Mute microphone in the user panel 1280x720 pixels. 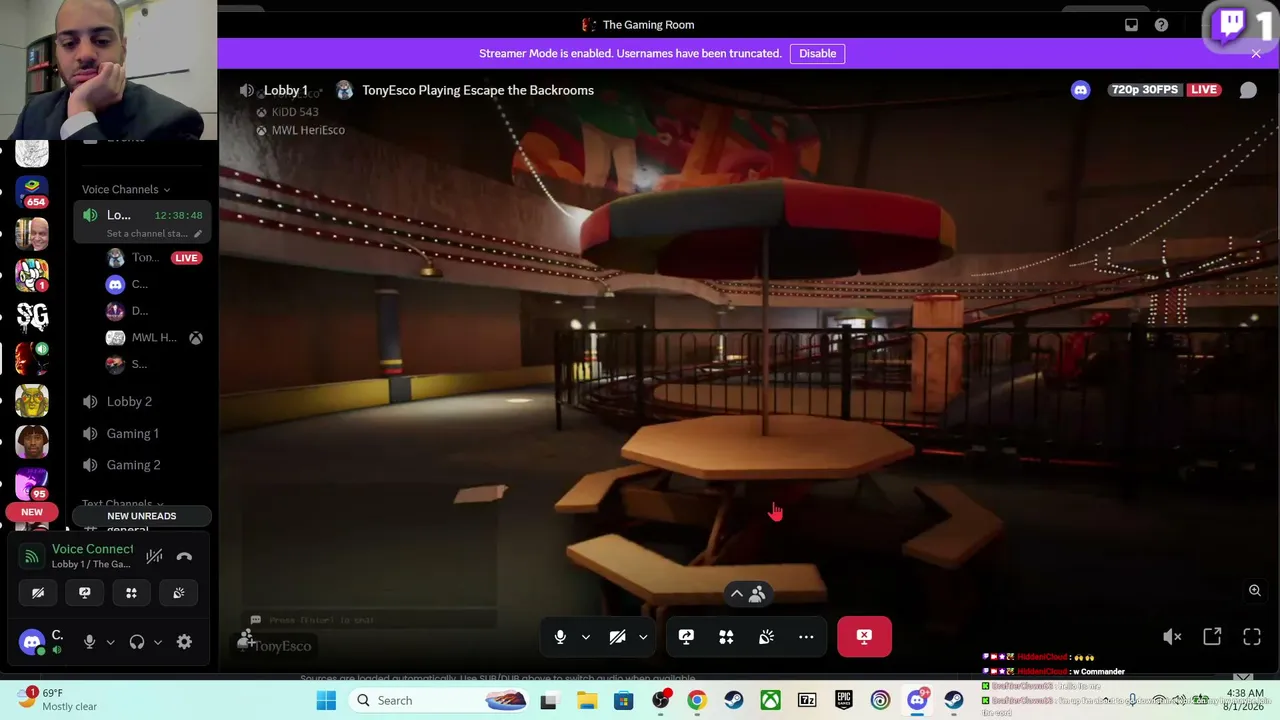pyautogui.click(x=89, y=642)
